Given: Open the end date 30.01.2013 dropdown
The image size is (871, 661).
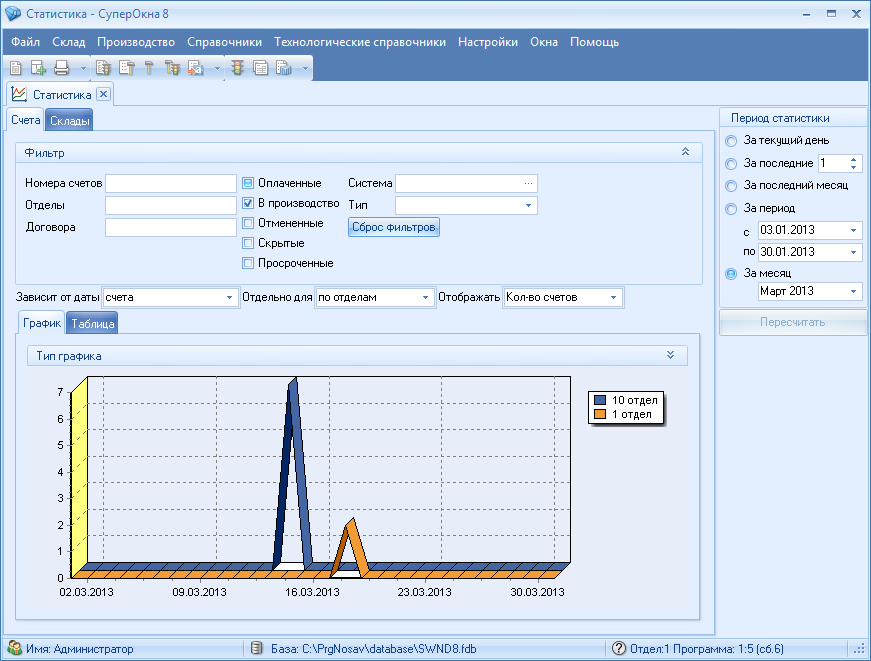Looking at the screenshot, I should 854,252.
